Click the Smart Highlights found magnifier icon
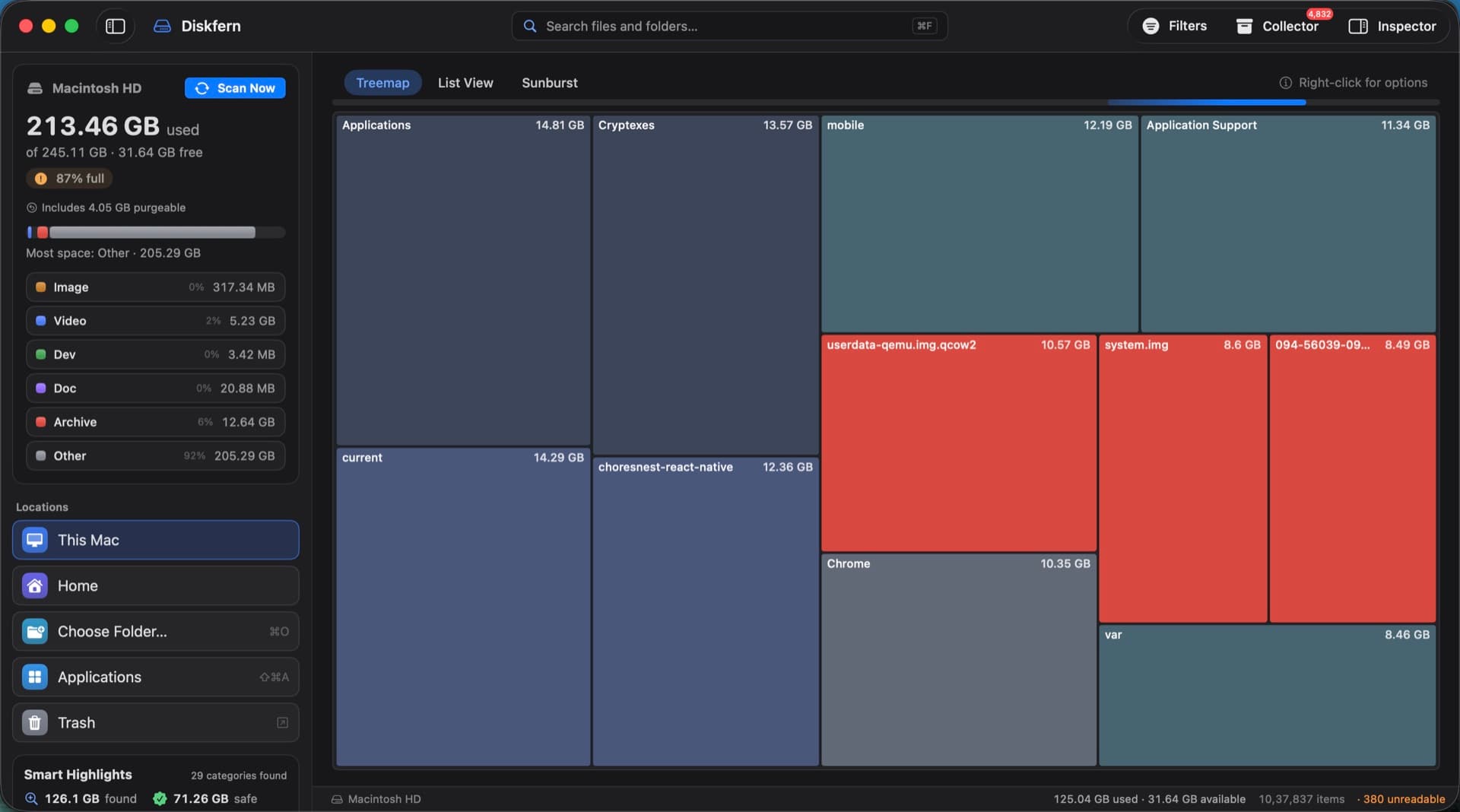This screenshot has height=812, width=1460. 31,798
